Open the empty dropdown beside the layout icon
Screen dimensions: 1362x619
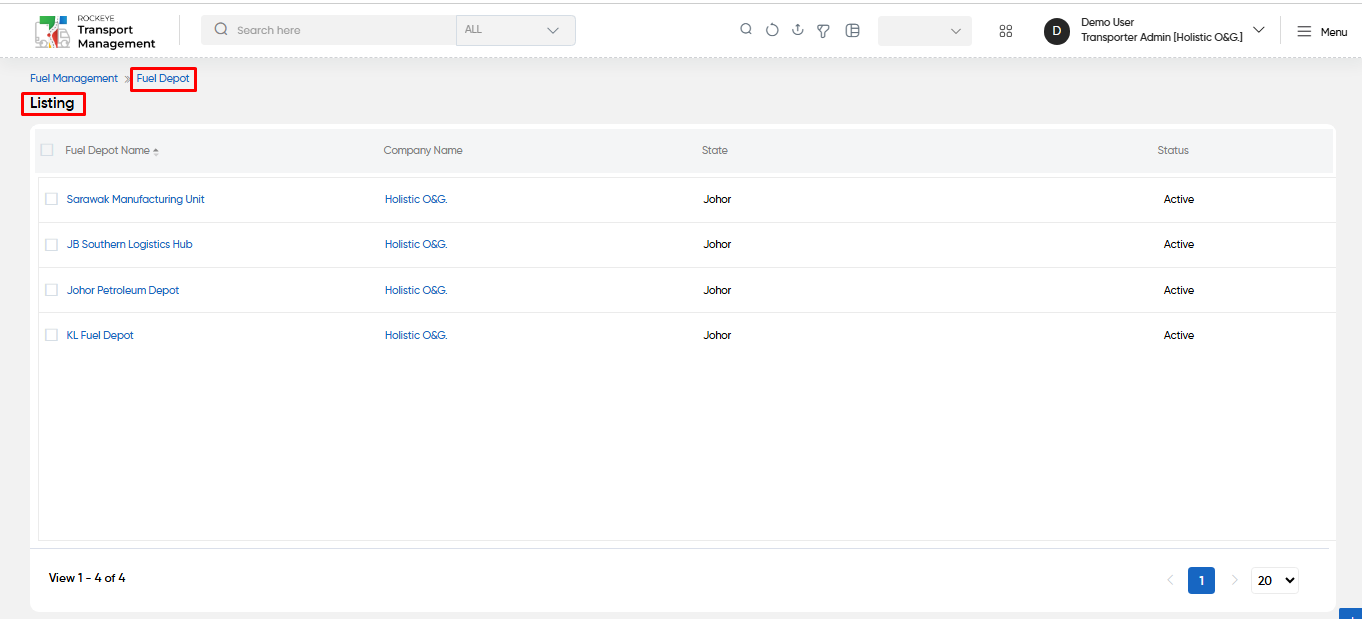925,31
